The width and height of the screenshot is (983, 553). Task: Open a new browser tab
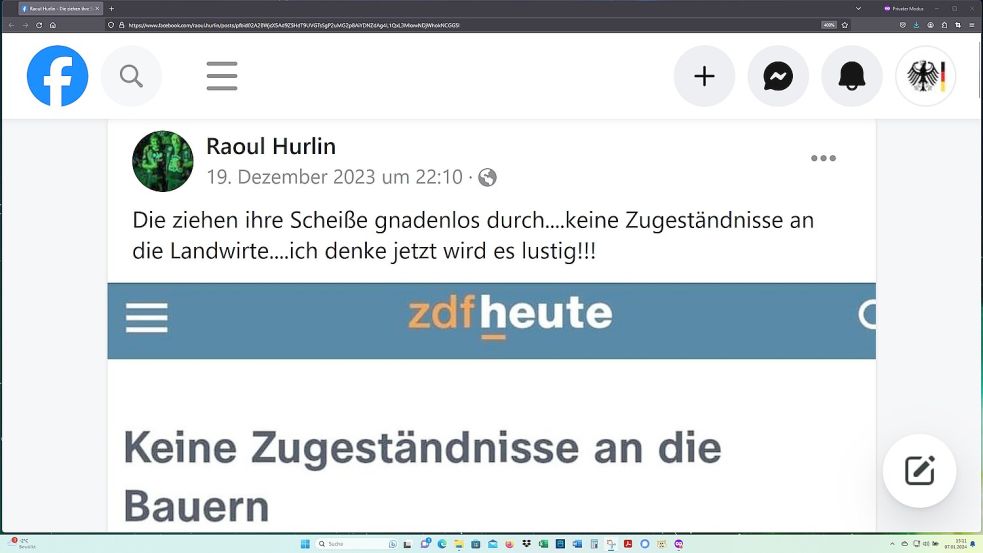click(x=112, y=9)
